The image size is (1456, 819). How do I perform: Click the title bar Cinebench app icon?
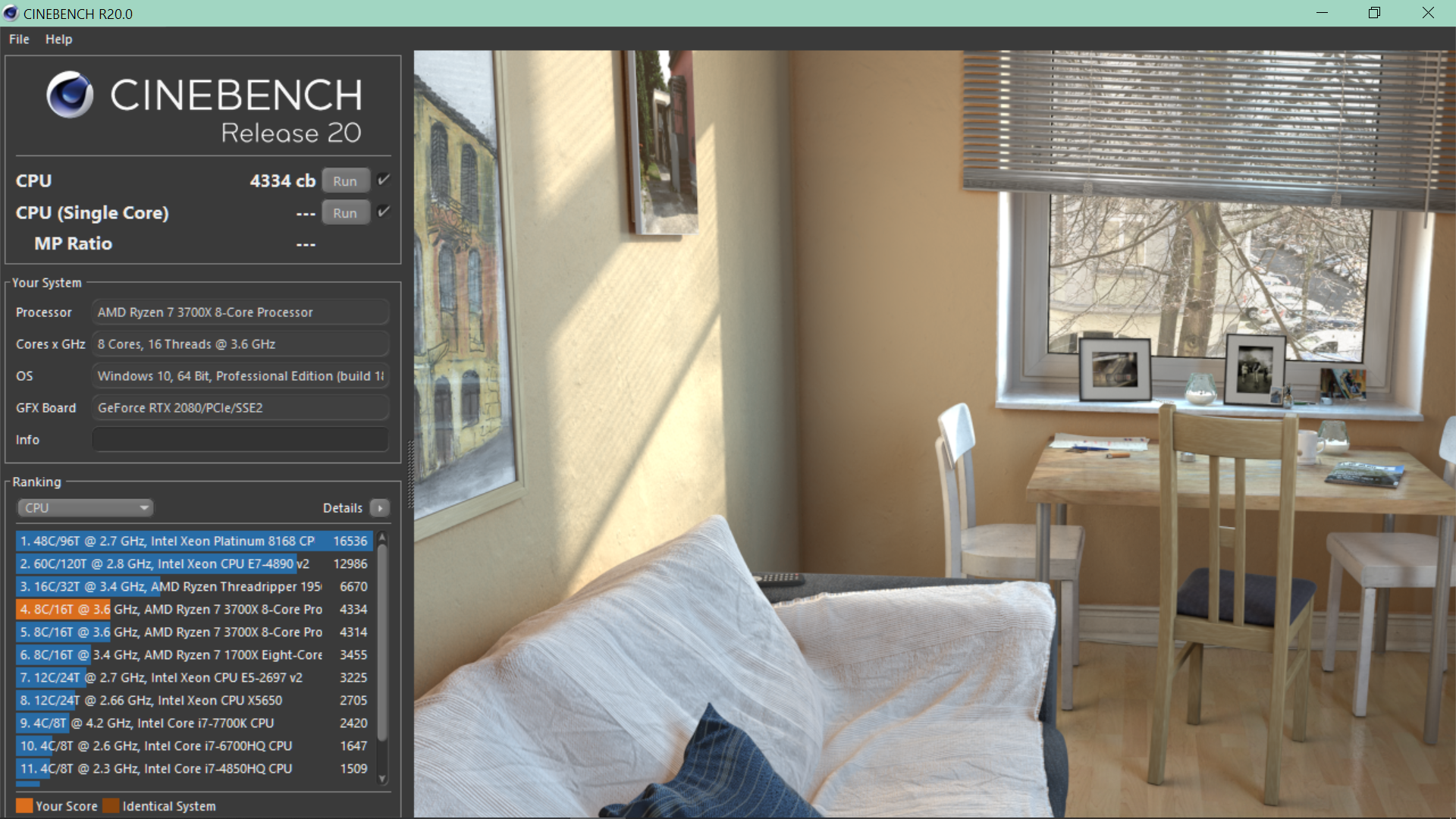click(11, 13)
